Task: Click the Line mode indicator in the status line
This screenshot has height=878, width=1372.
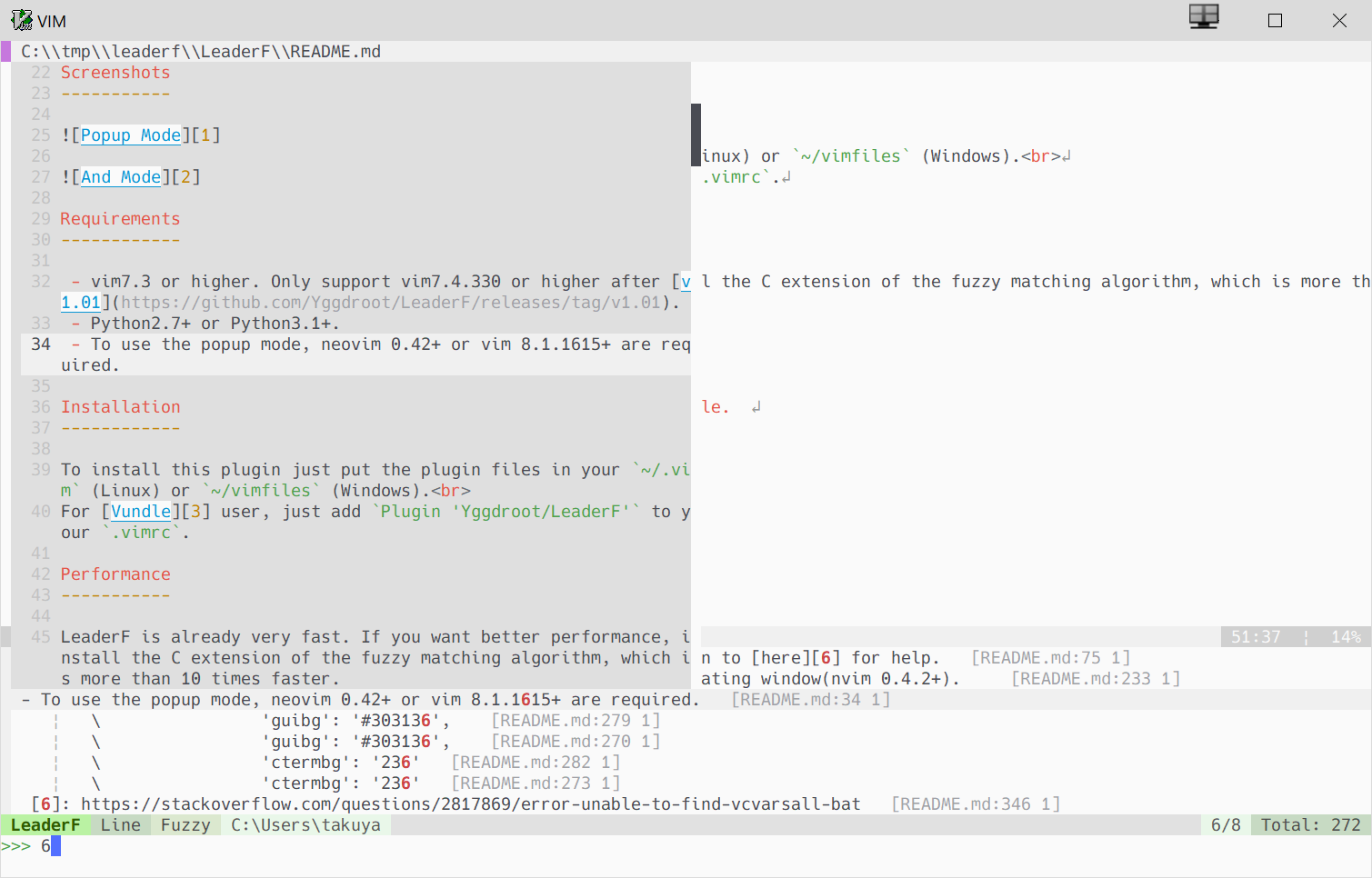Action: tap(121, 824)
